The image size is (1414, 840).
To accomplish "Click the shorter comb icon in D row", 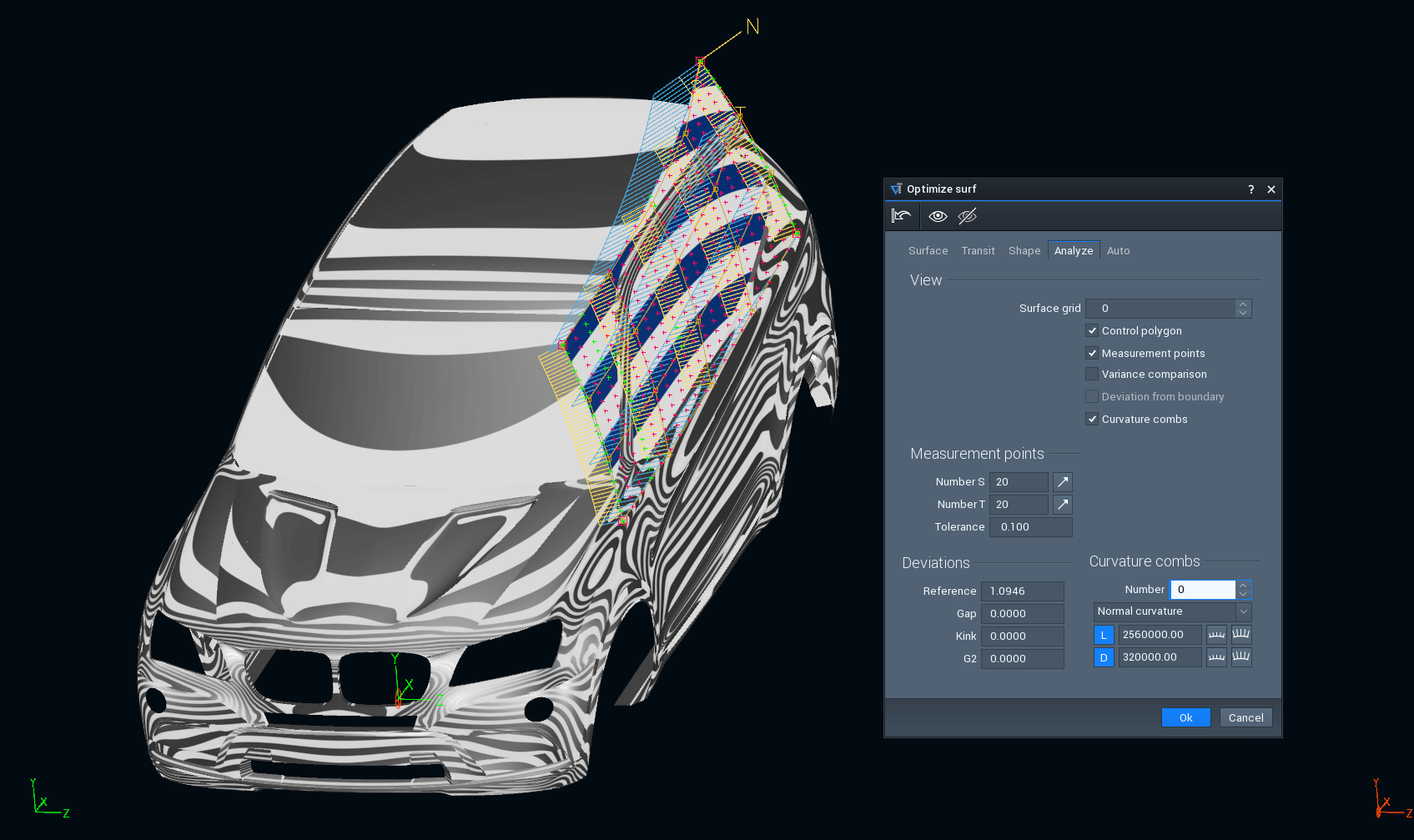I will 1216,657.
